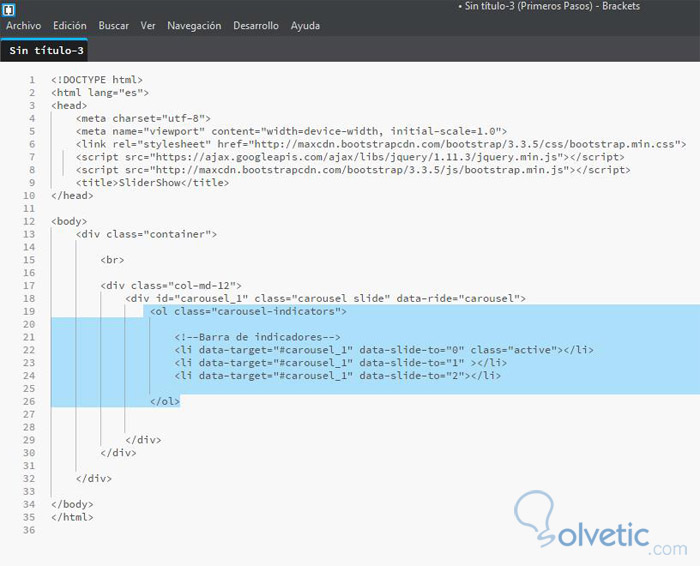This screenshot has height=566, width=700.
Task: Click the bootstrap.min.js script line
Action: coord(353,170)
